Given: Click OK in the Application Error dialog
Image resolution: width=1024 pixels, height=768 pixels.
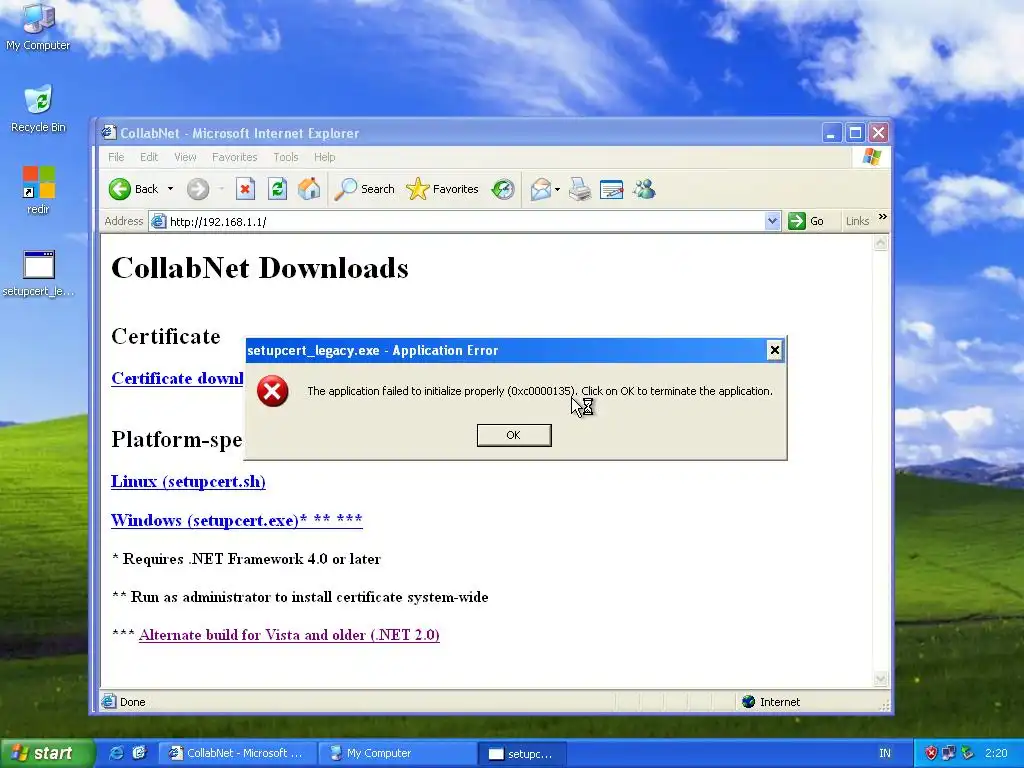Looking at the screenshot, I should point(514,435).
